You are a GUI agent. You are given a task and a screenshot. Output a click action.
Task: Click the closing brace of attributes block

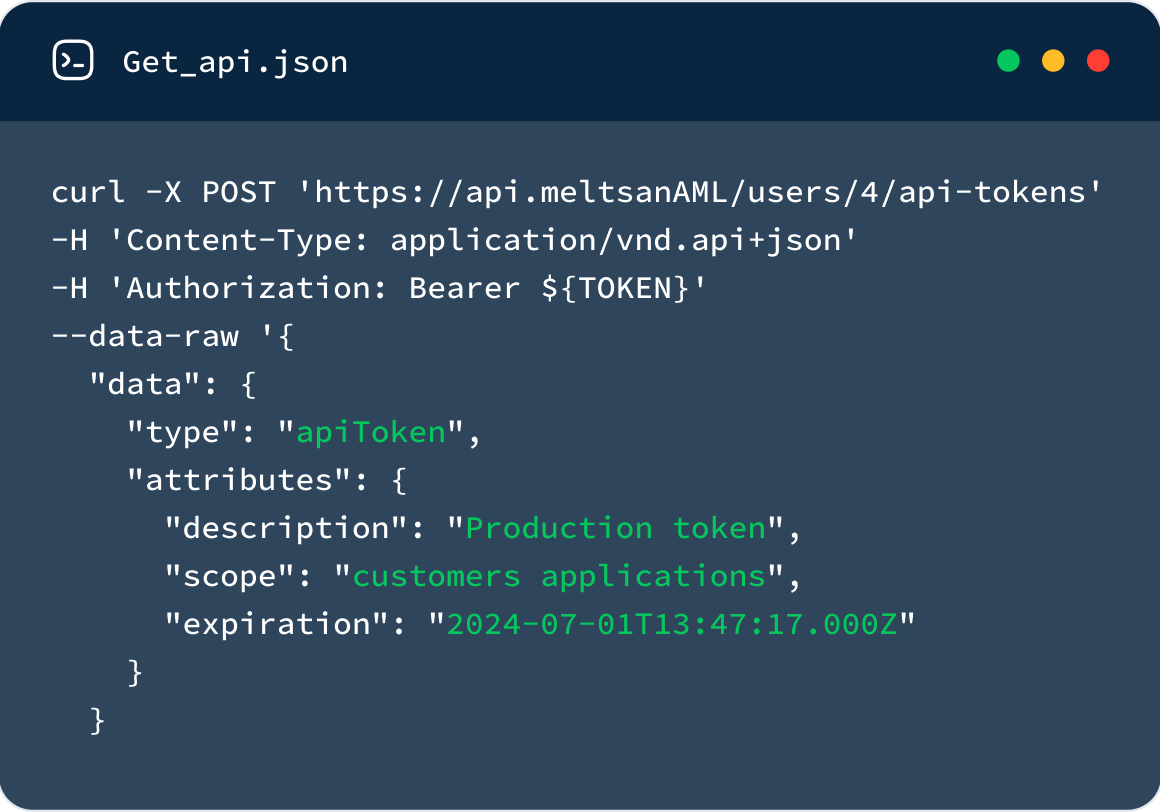(x=135, y=673)
